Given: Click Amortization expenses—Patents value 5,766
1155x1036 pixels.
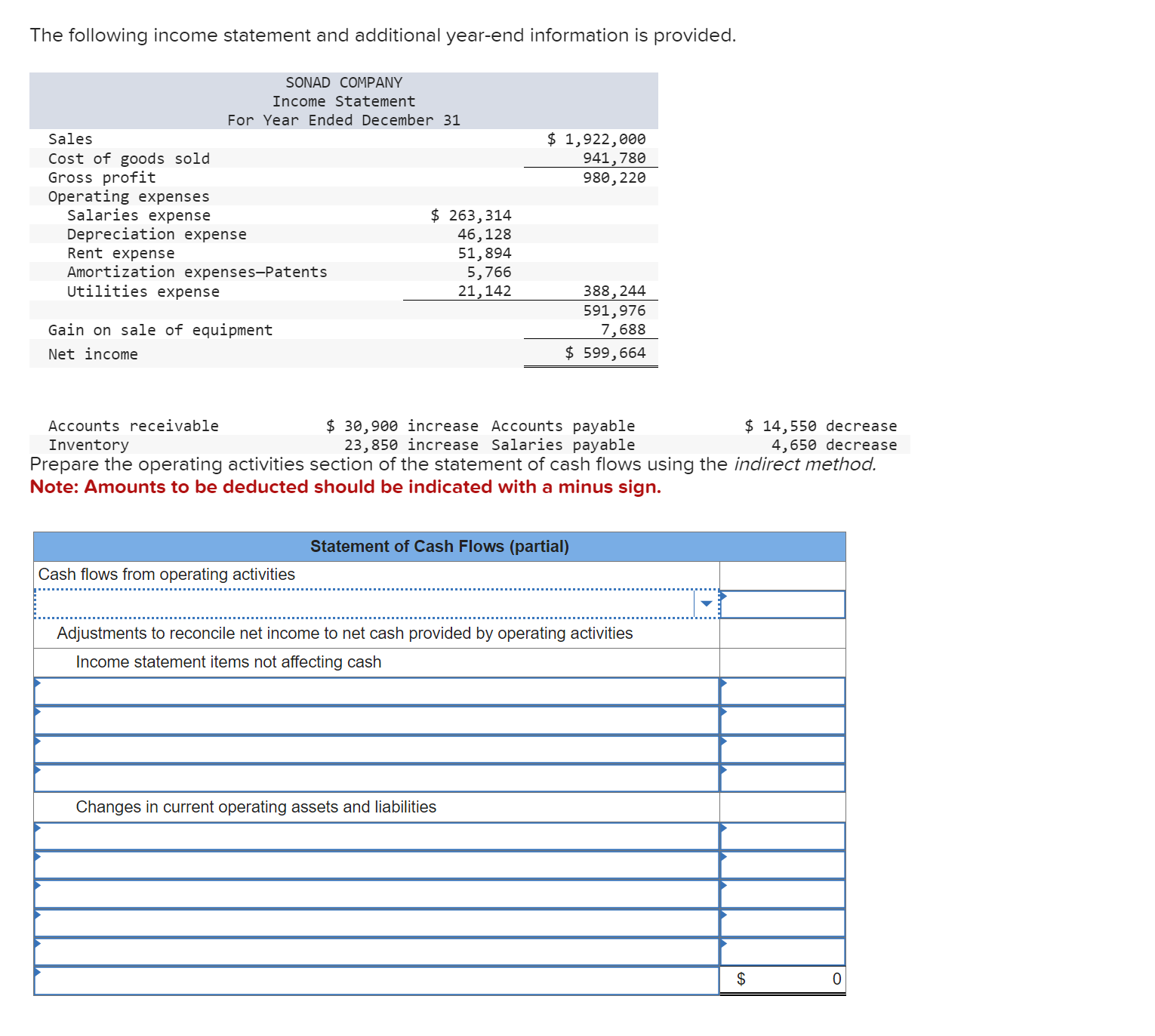Looking at the screenshot, I should pos(488,272).
